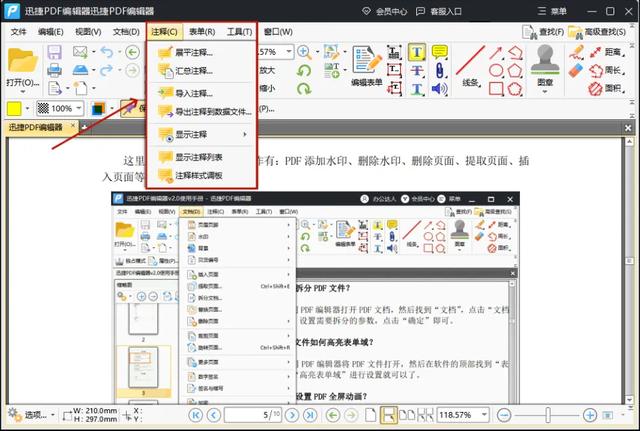Open the 菜单 hamburger menu
The image size is (640, 431).
point(552,11)
